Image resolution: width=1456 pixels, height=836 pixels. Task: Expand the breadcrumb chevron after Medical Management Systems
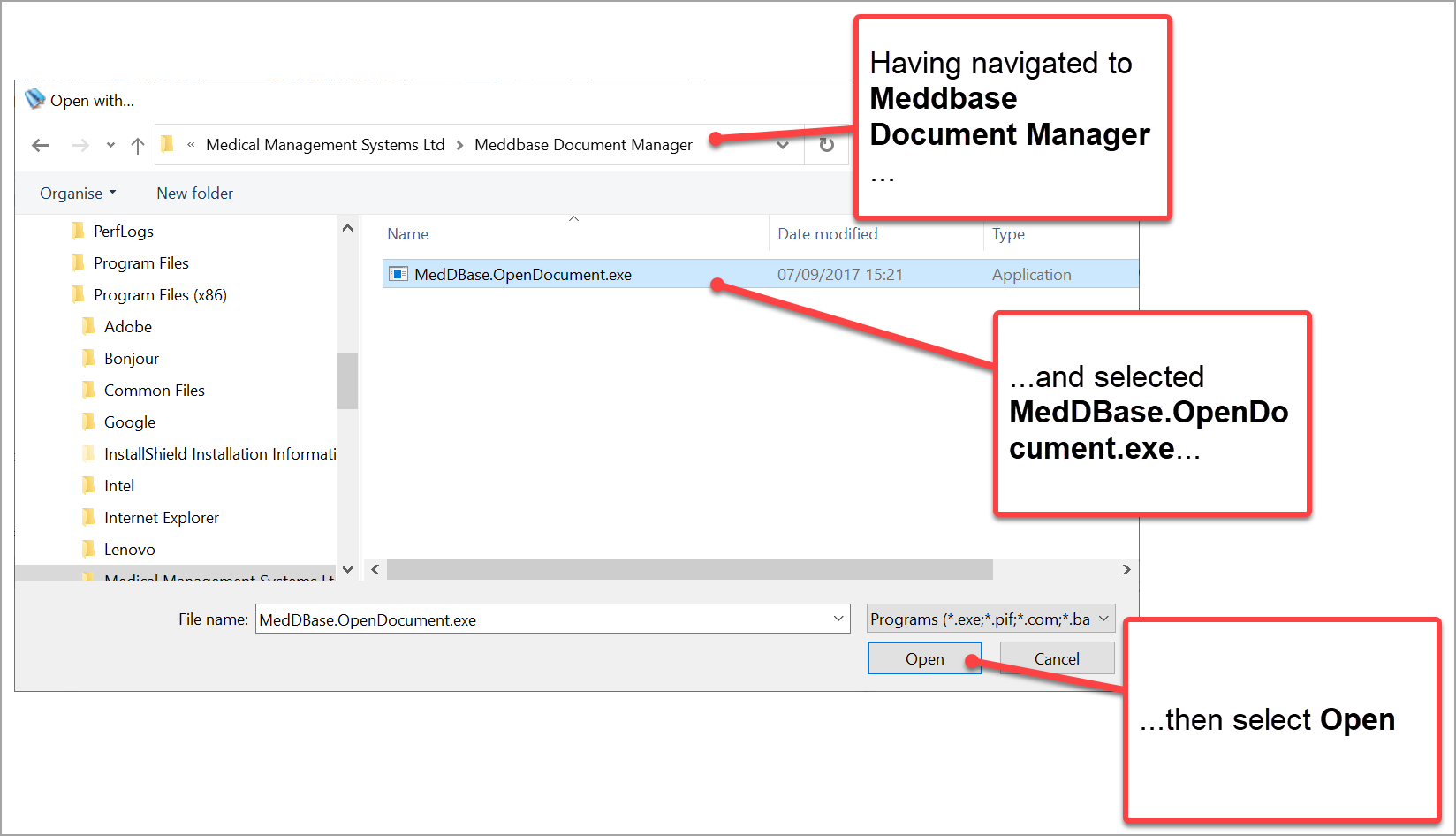pos(459,145)
